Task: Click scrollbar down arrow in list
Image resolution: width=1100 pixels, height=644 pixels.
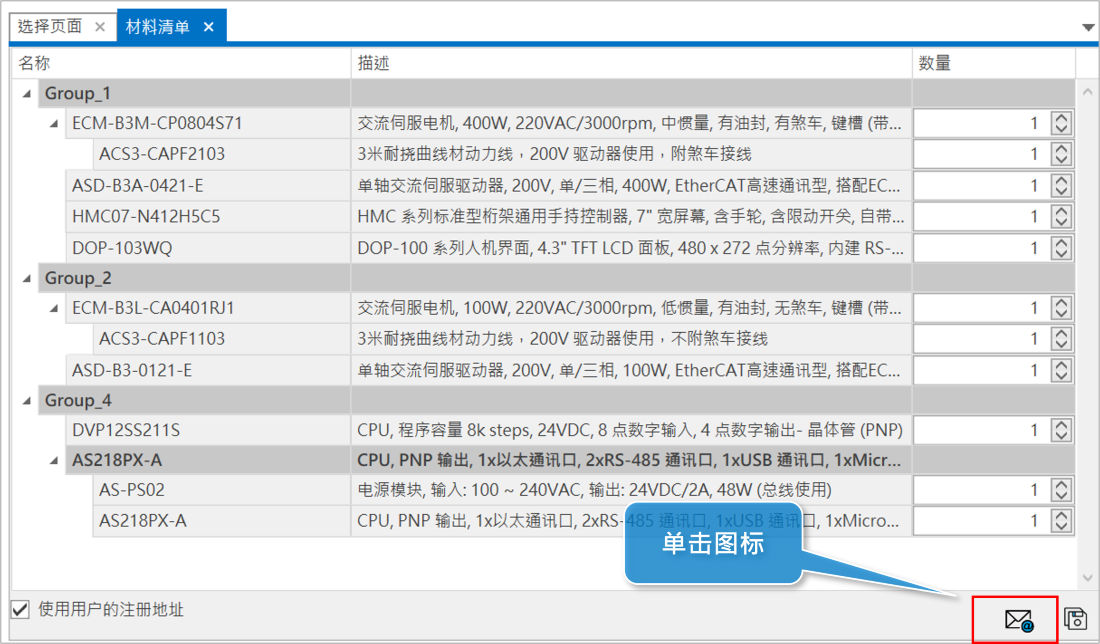Action: (x=1088, y=578)
